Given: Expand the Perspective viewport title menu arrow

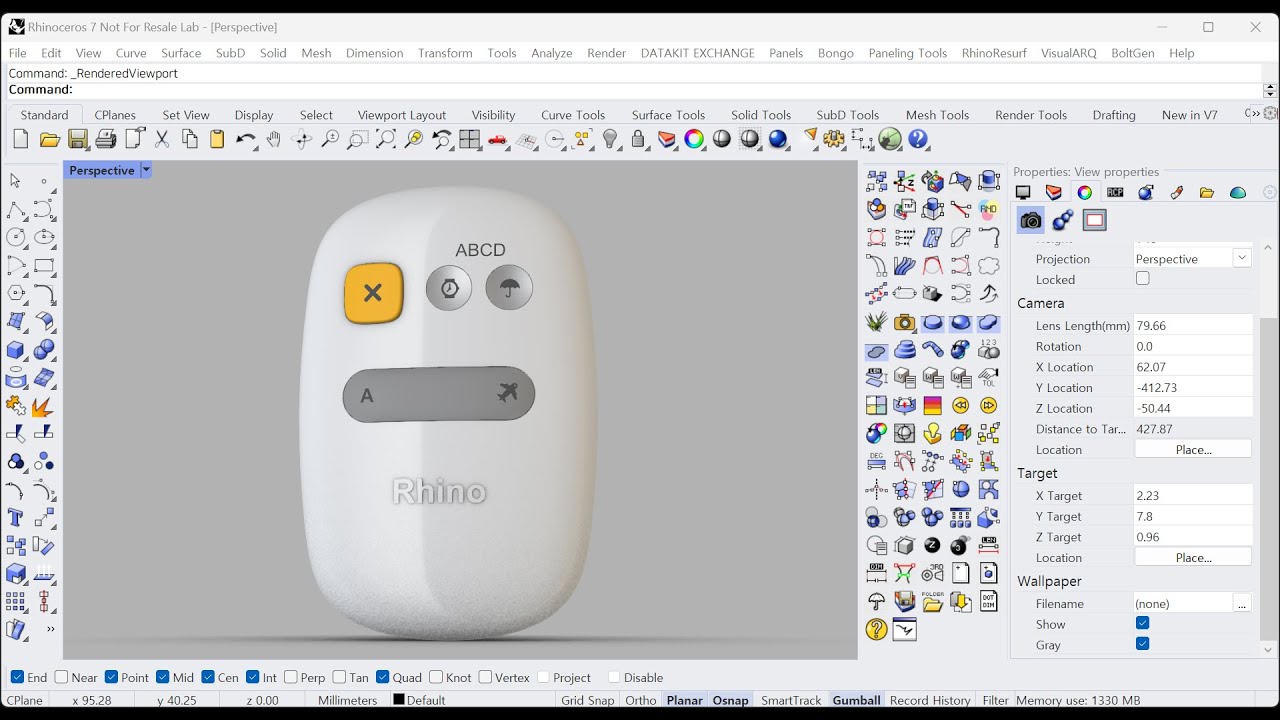Looking at the screenshot, I should tap(146, 170).
